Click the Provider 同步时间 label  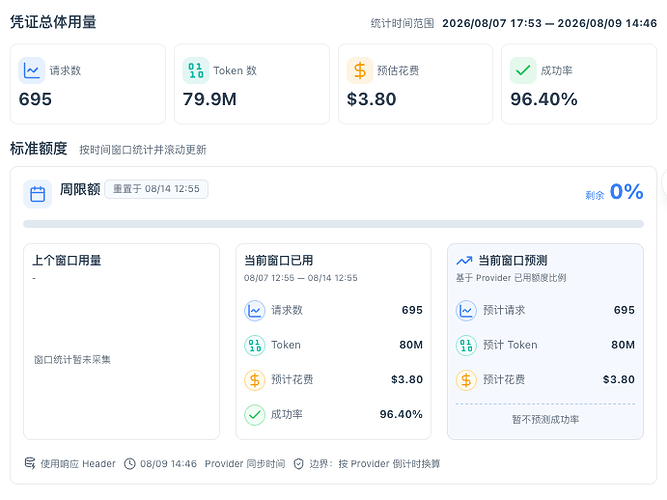click(x=245, y=463)
